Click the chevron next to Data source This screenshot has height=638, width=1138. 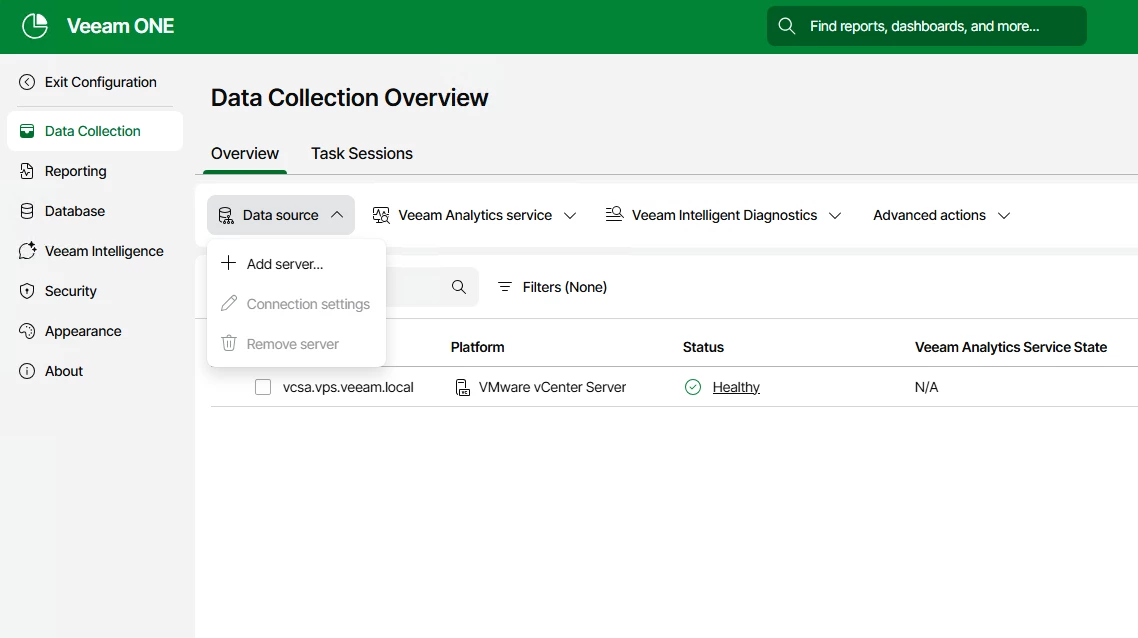tap(337, 215)
